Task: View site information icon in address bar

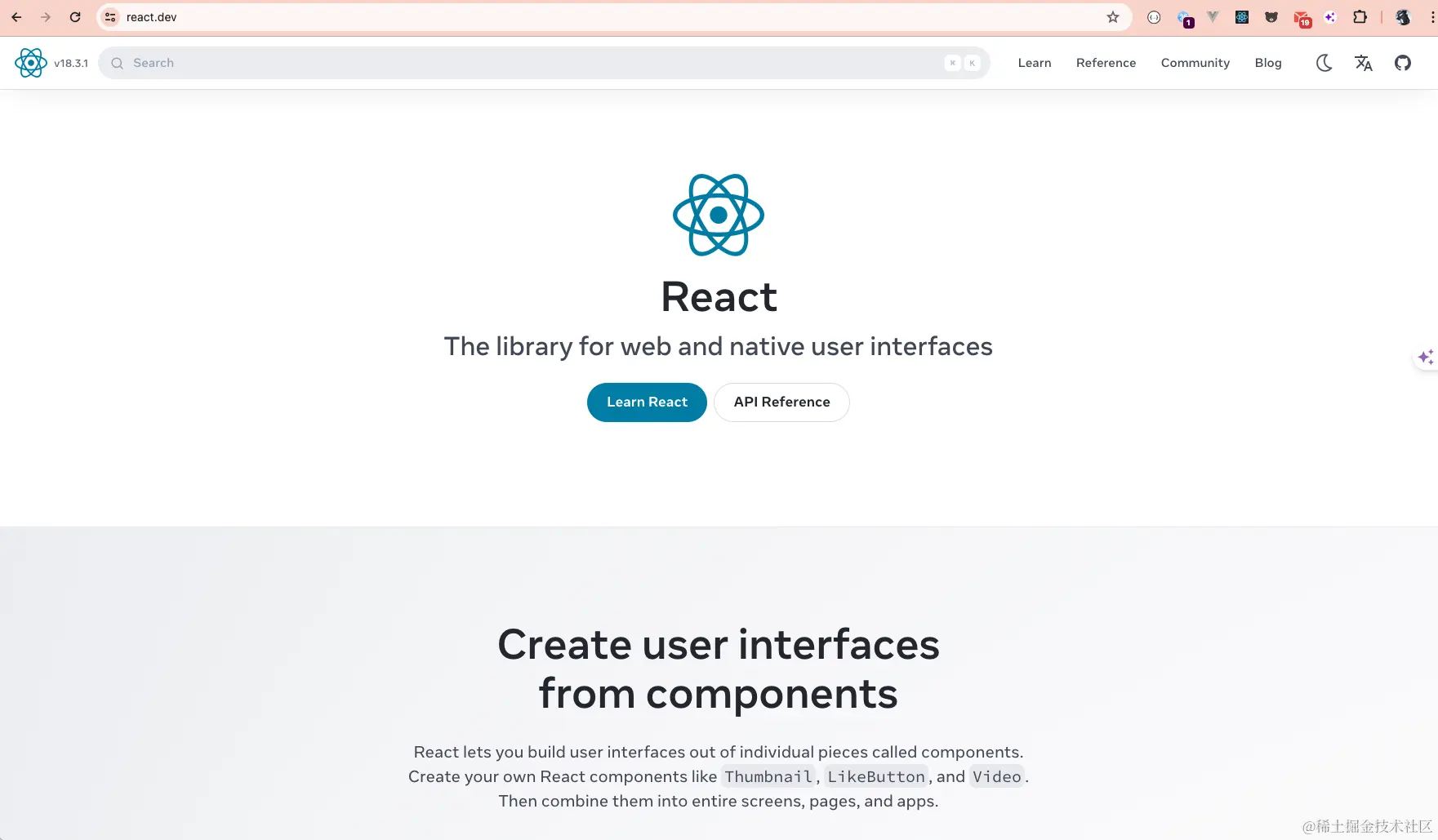Action: [110, 17]
